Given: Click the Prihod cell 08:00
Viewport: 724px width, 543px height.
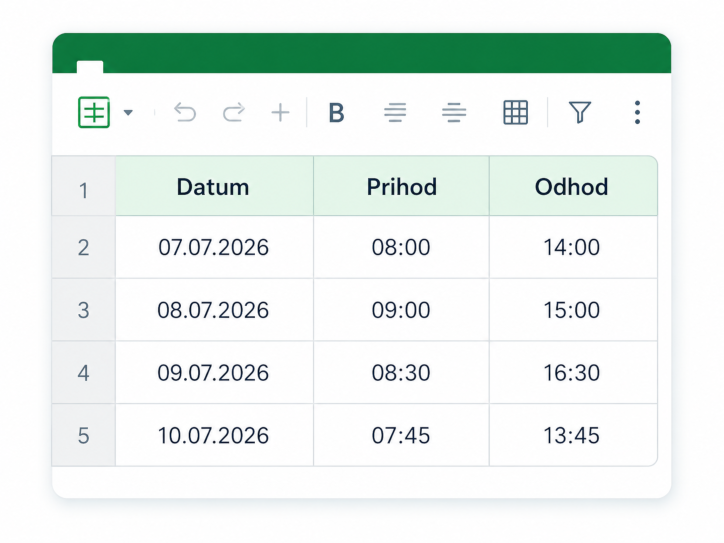Looking at the screenshot, I should pyautogui.click(x=401, y=247).
